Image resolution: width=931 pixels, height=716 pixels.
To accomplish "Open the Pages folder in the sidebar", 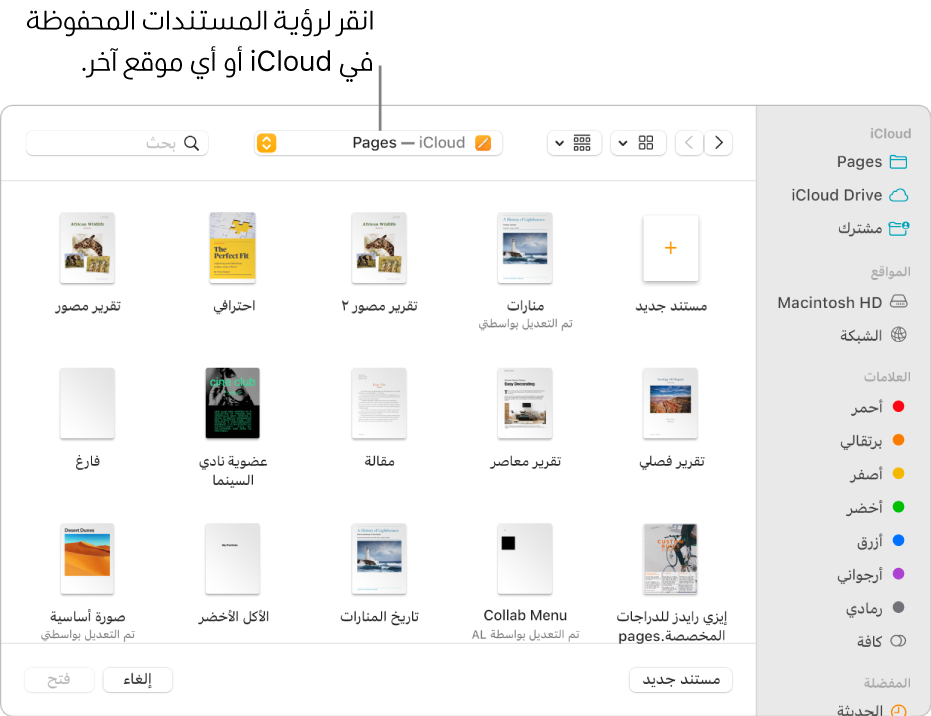I will click(x=872, y=161).
